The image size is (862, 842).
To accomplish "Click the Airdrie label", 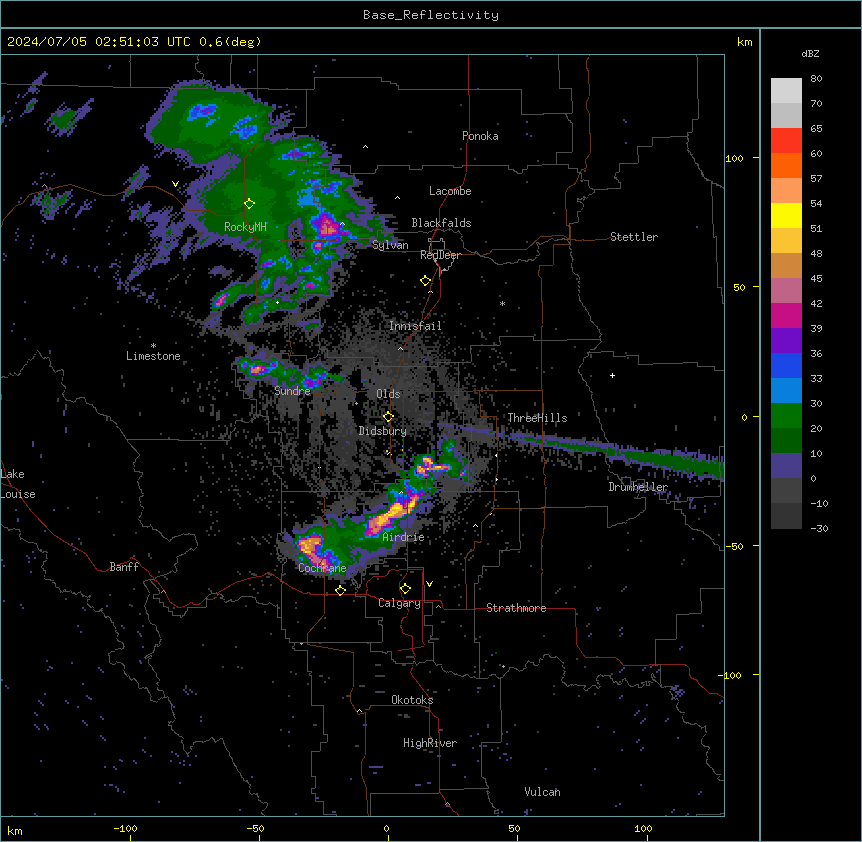I will [404, 537].
